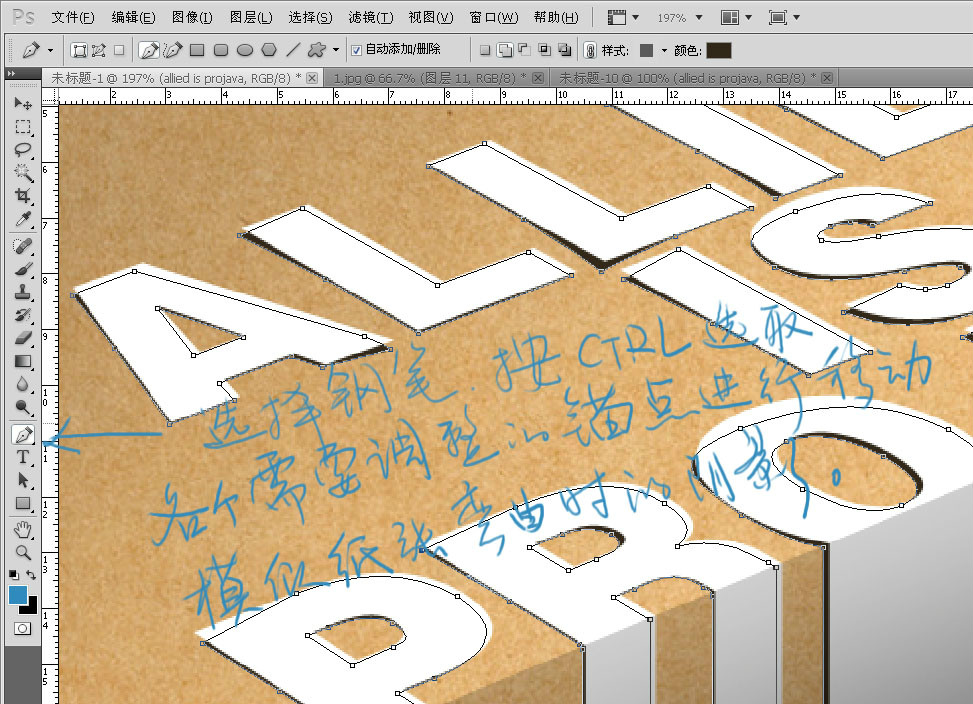Toggle the layer style link icon
Image resolution: width=973 pixels, height=704 pixels.
590,50
